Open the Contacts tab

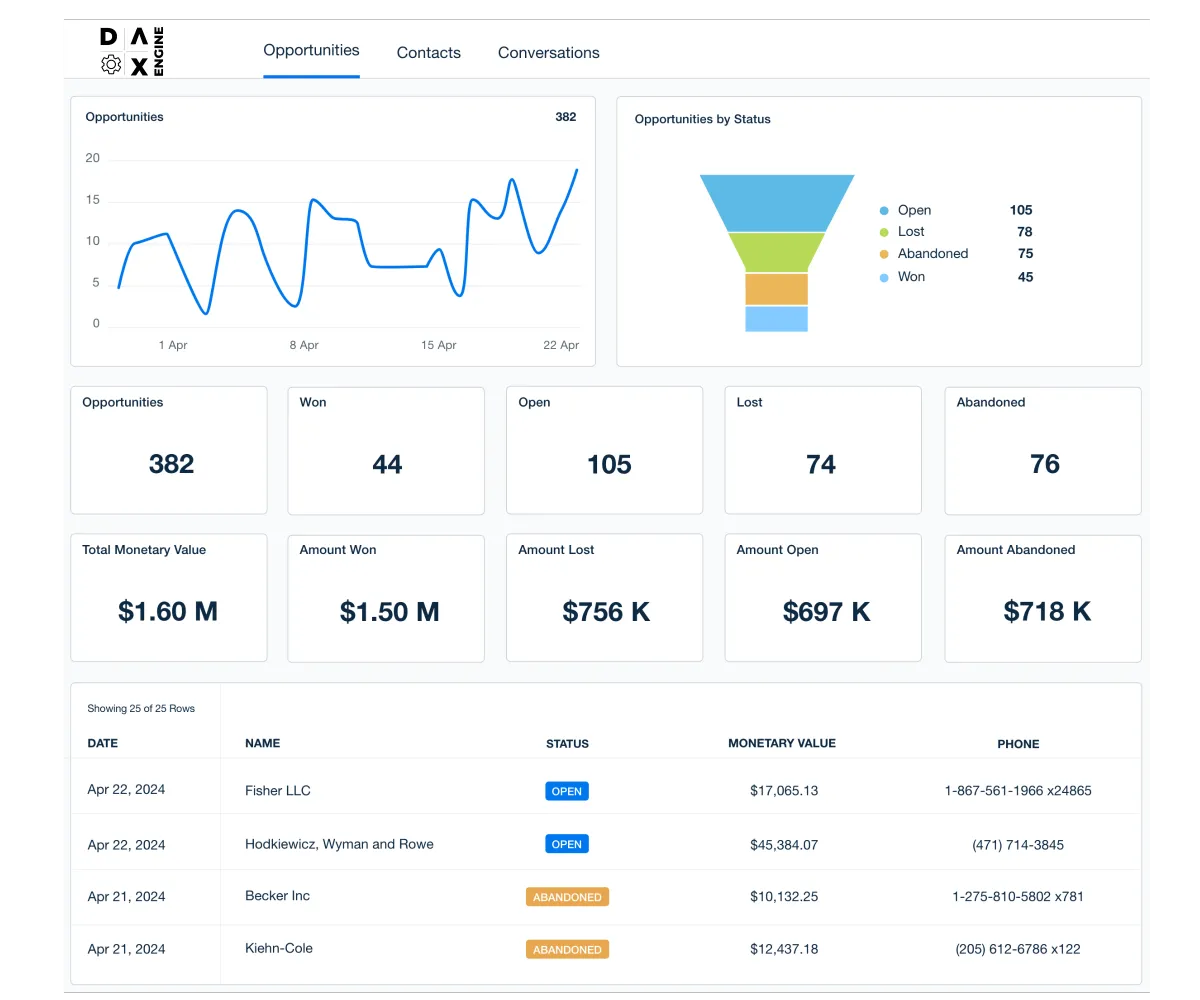(x=429, y=53)
